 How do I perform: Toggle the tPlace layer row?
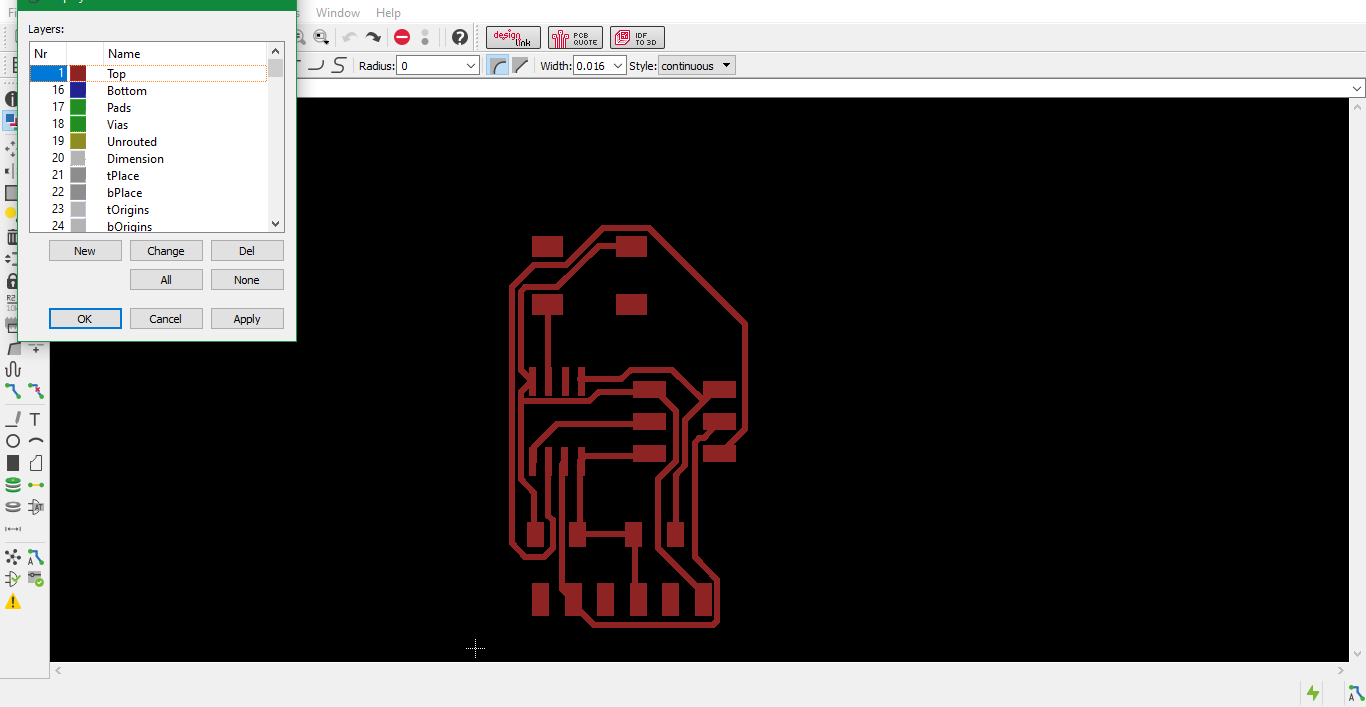tap(148, 176)
